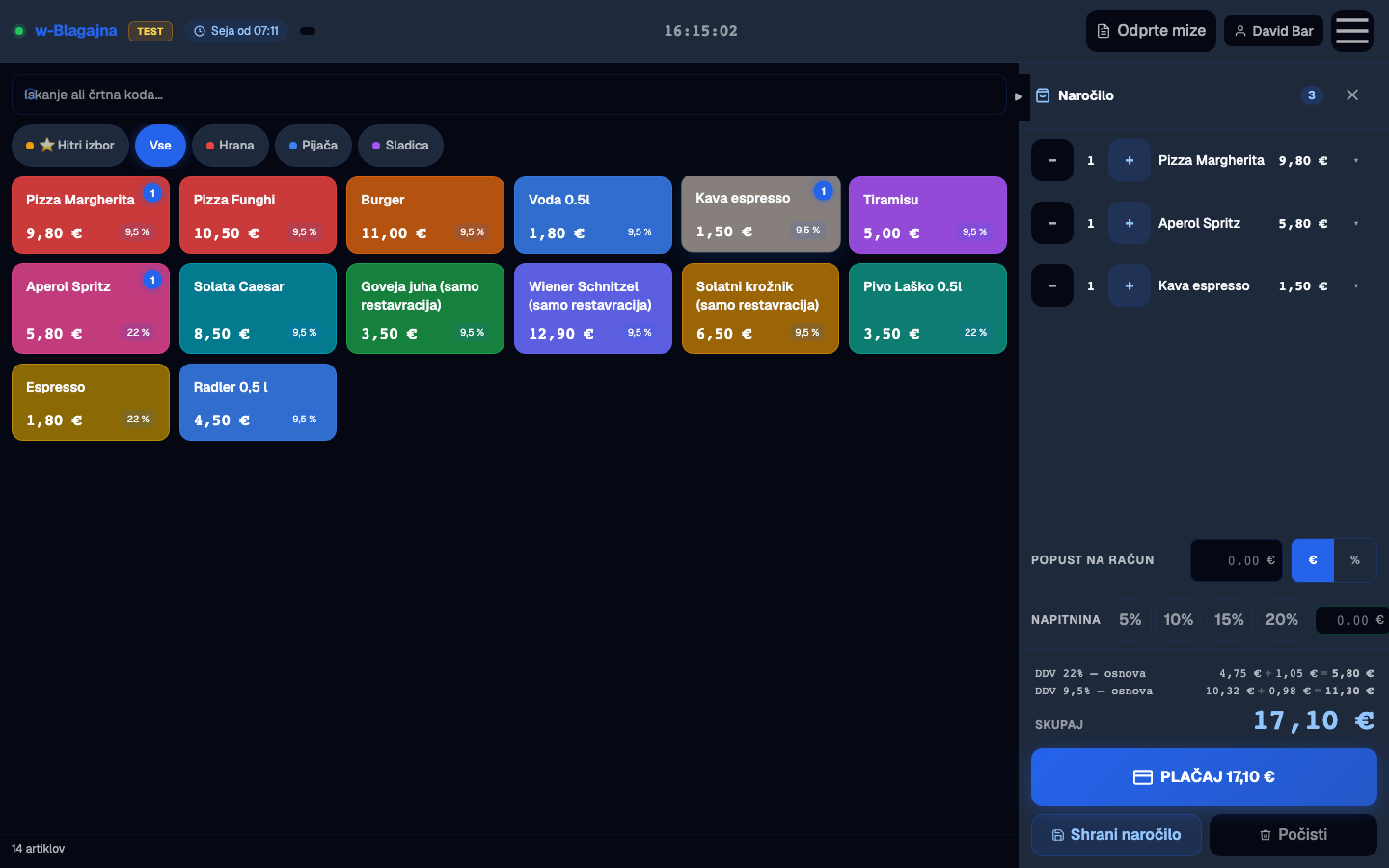Switch discount type to euro

tap(1313, 560)
